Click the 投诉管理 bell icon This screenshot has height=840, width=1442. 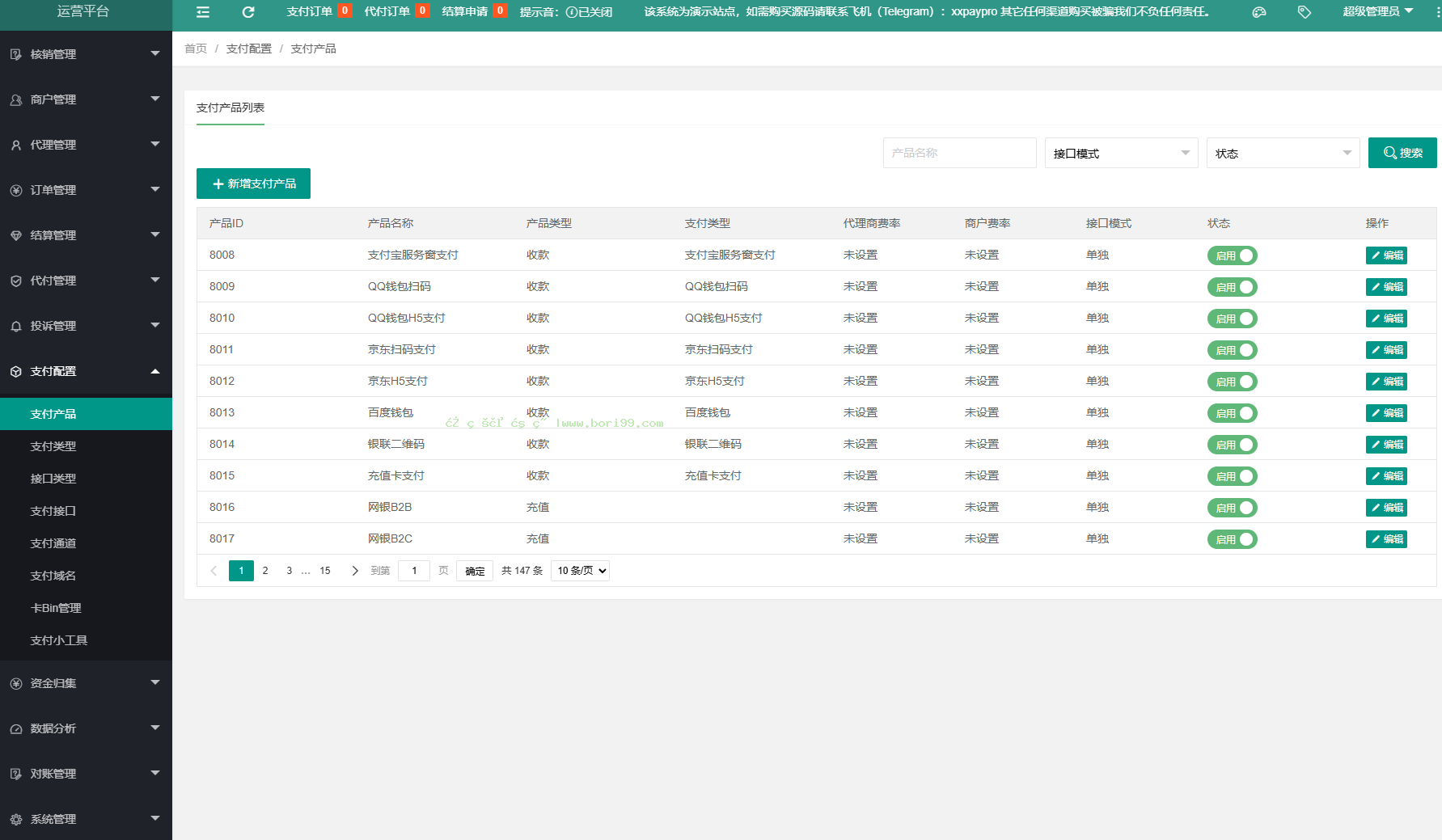pos(16,326)
